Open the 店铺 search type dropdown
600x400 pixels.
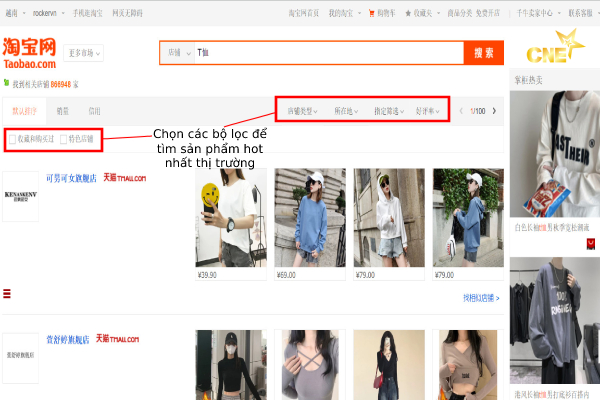[179, 53]
